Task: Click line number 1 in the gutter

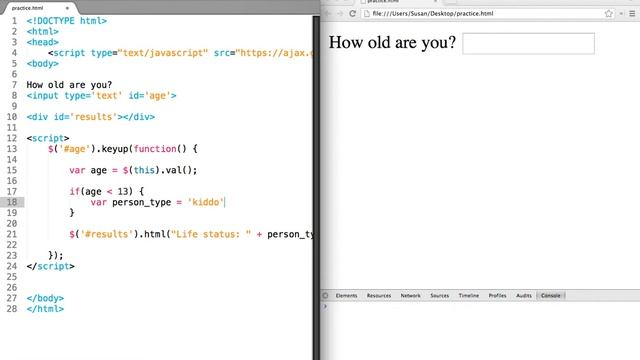Action: (14, 21)
